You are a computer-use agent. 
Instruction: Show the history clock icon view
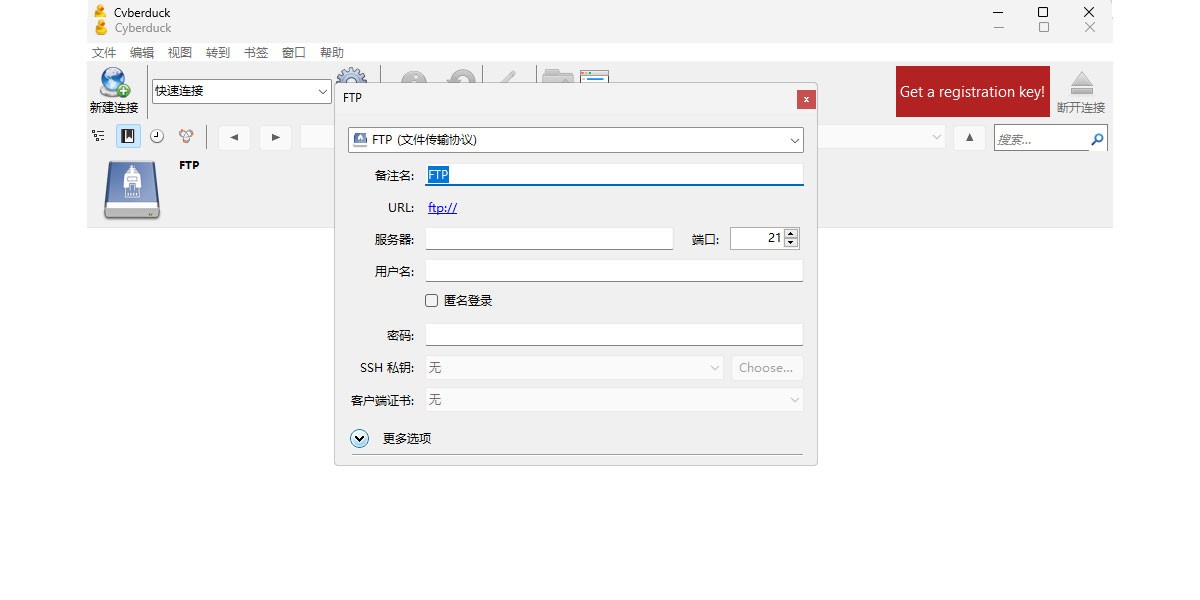157,136
